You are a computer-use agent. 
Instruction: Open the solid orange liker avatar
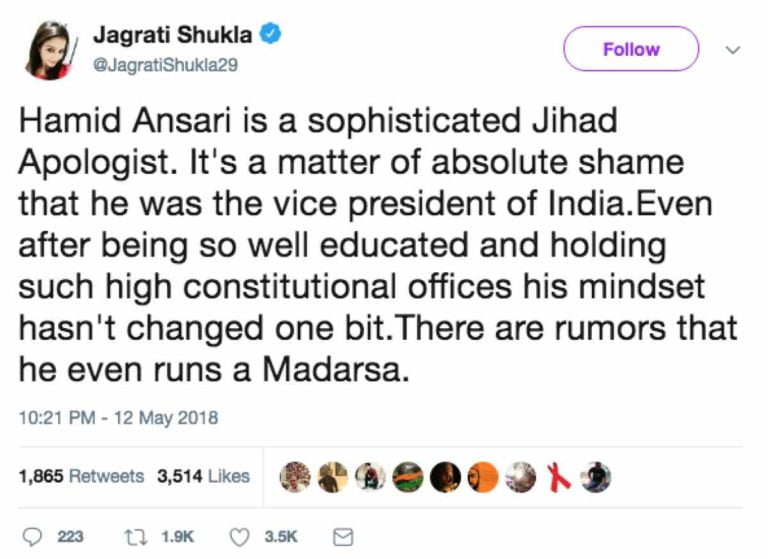(484, 477)
